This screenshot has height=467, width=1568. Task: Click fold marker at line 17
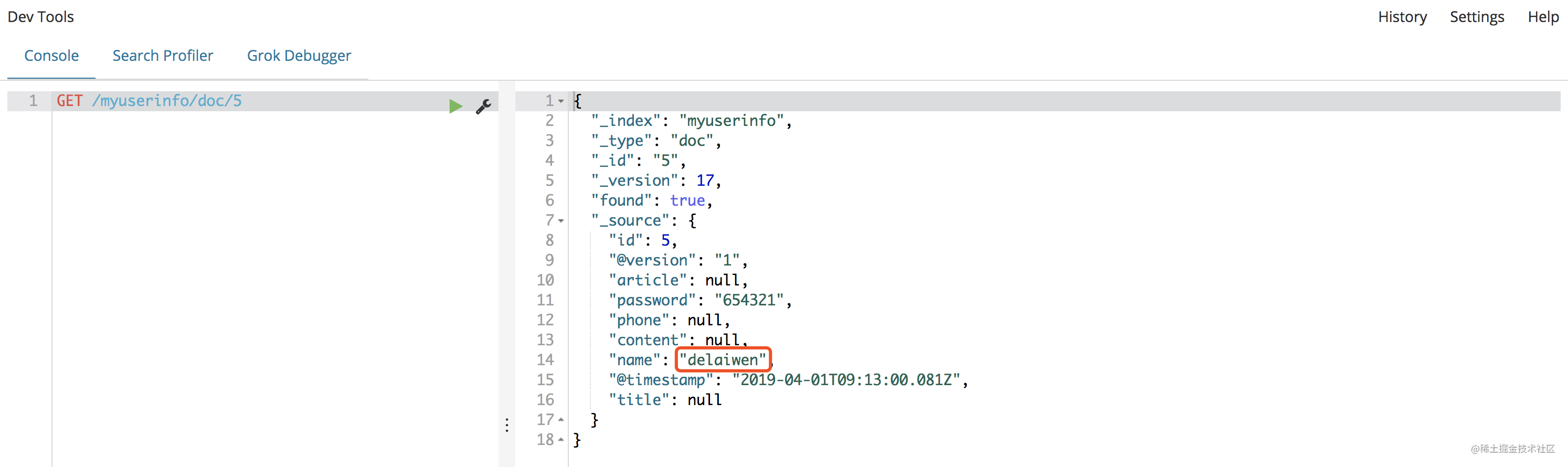click(x=560, y=419)
